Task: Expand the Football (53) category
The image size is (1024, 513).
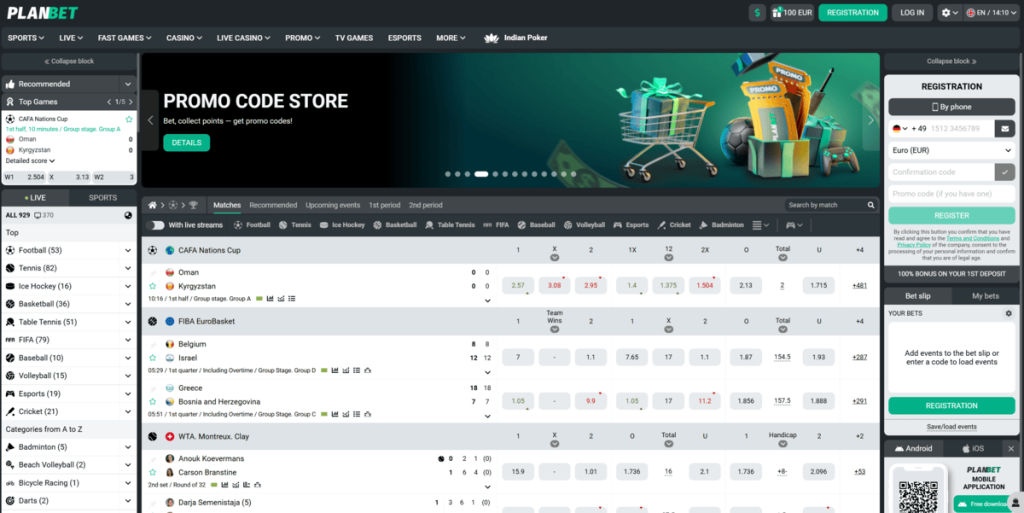Action: click(128, 250)
